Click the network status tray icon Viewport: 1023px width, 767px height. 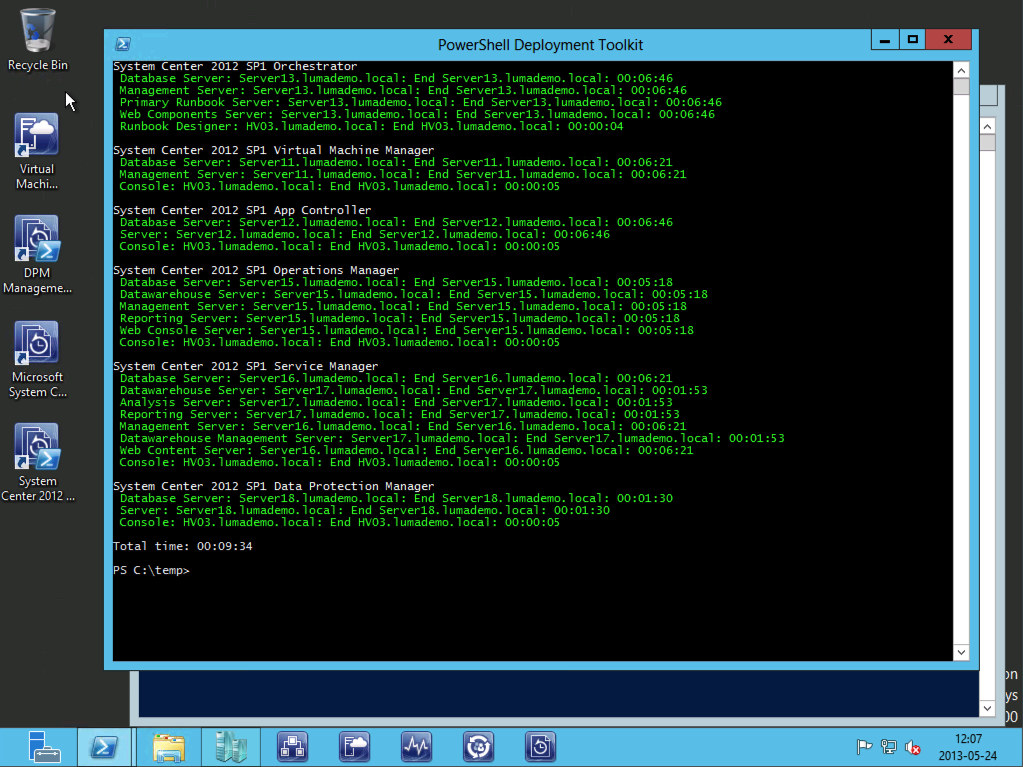pyautogui.click(x=889, y=747)
